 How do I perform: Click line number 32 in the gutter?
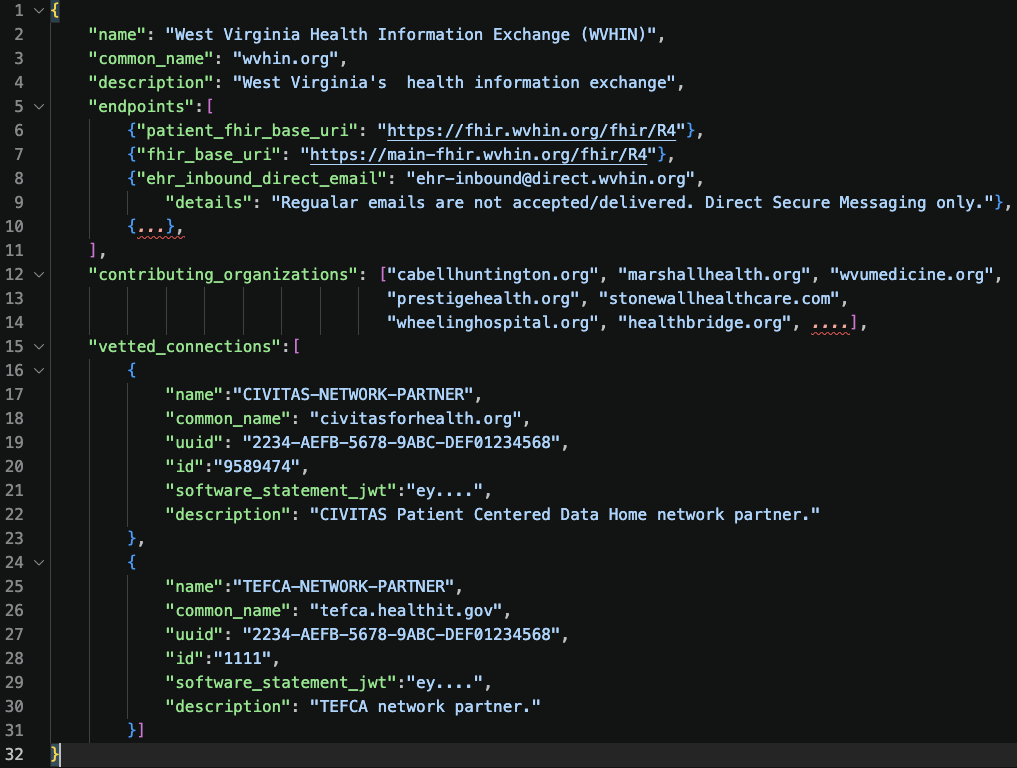click(14, 754)
